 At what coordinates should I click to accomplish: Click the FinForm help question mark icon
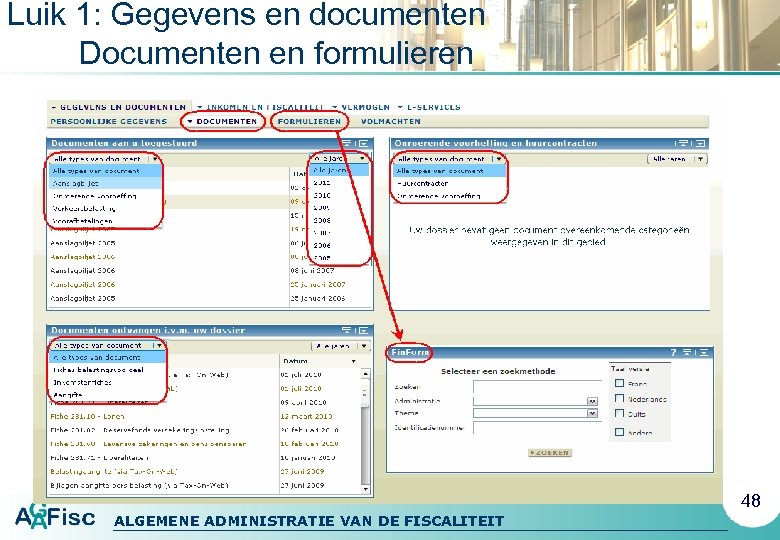[673, 352]
